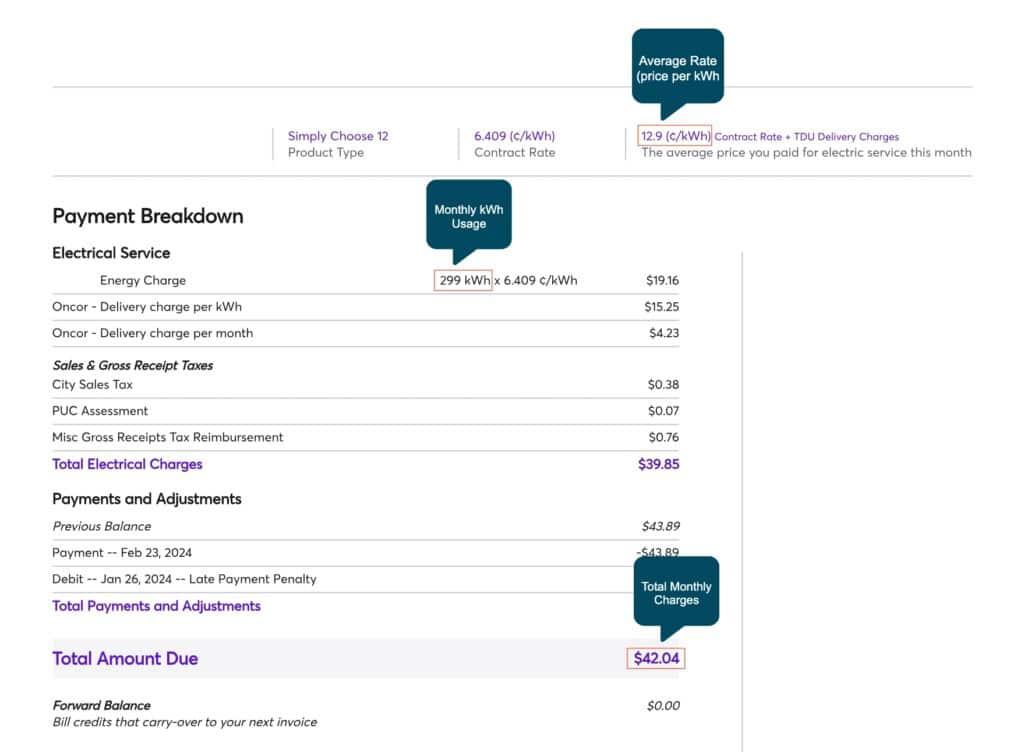1024x752 pixels.
Task: Expand the Payments and Adjustments section
Action: click(146, 499)
